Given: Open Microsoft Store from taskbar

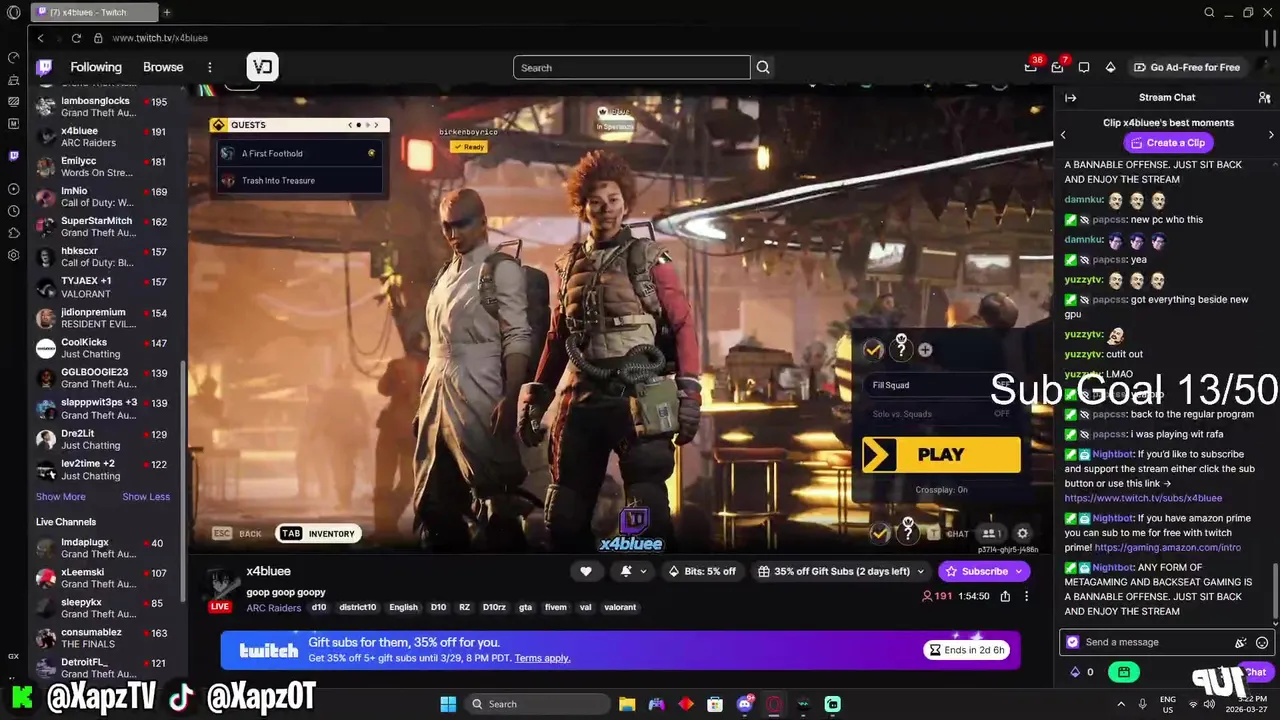Looking at the screenshot, I should 715,704.
